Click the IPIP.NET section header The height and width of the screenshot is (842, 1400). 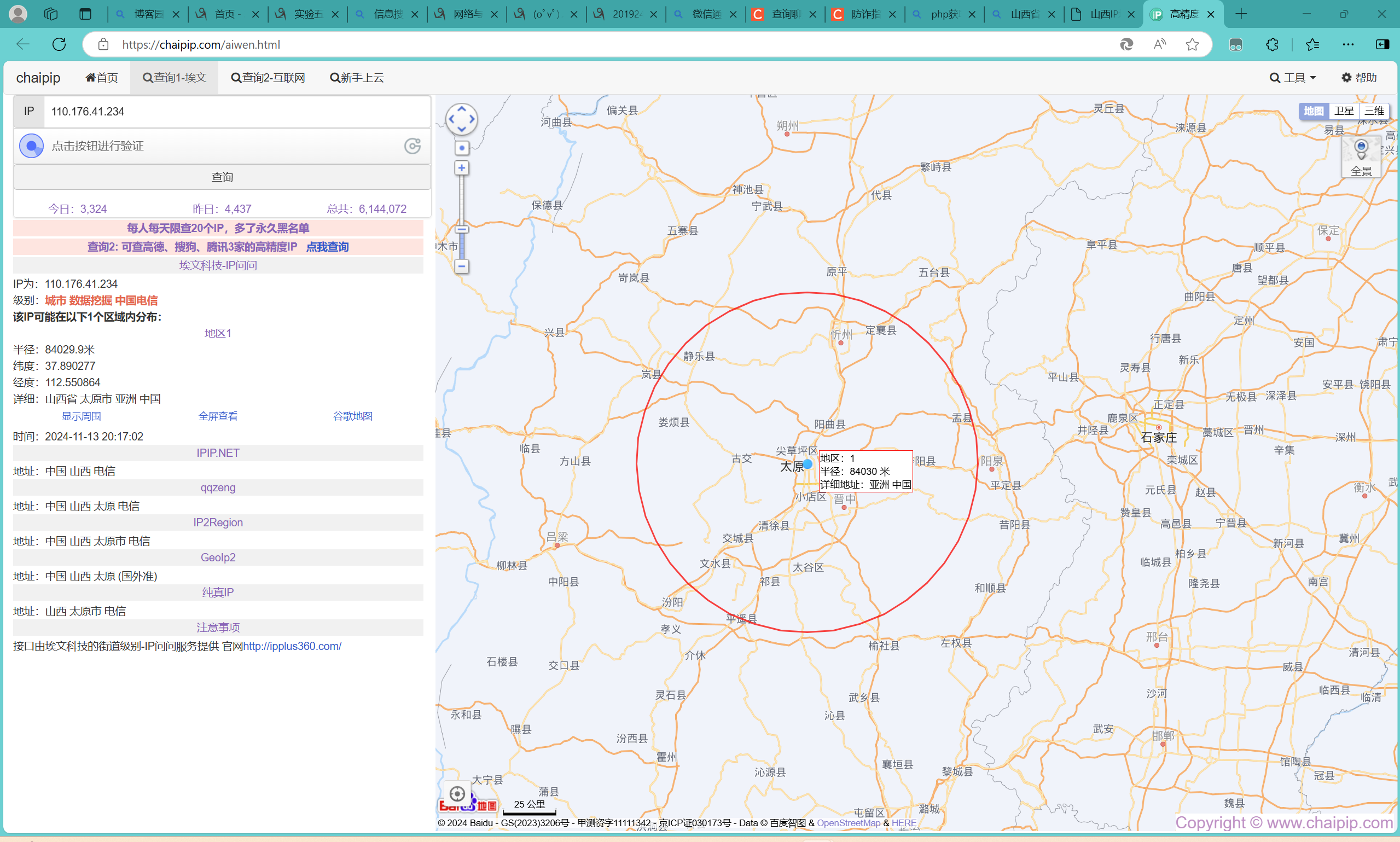[218, 453]
